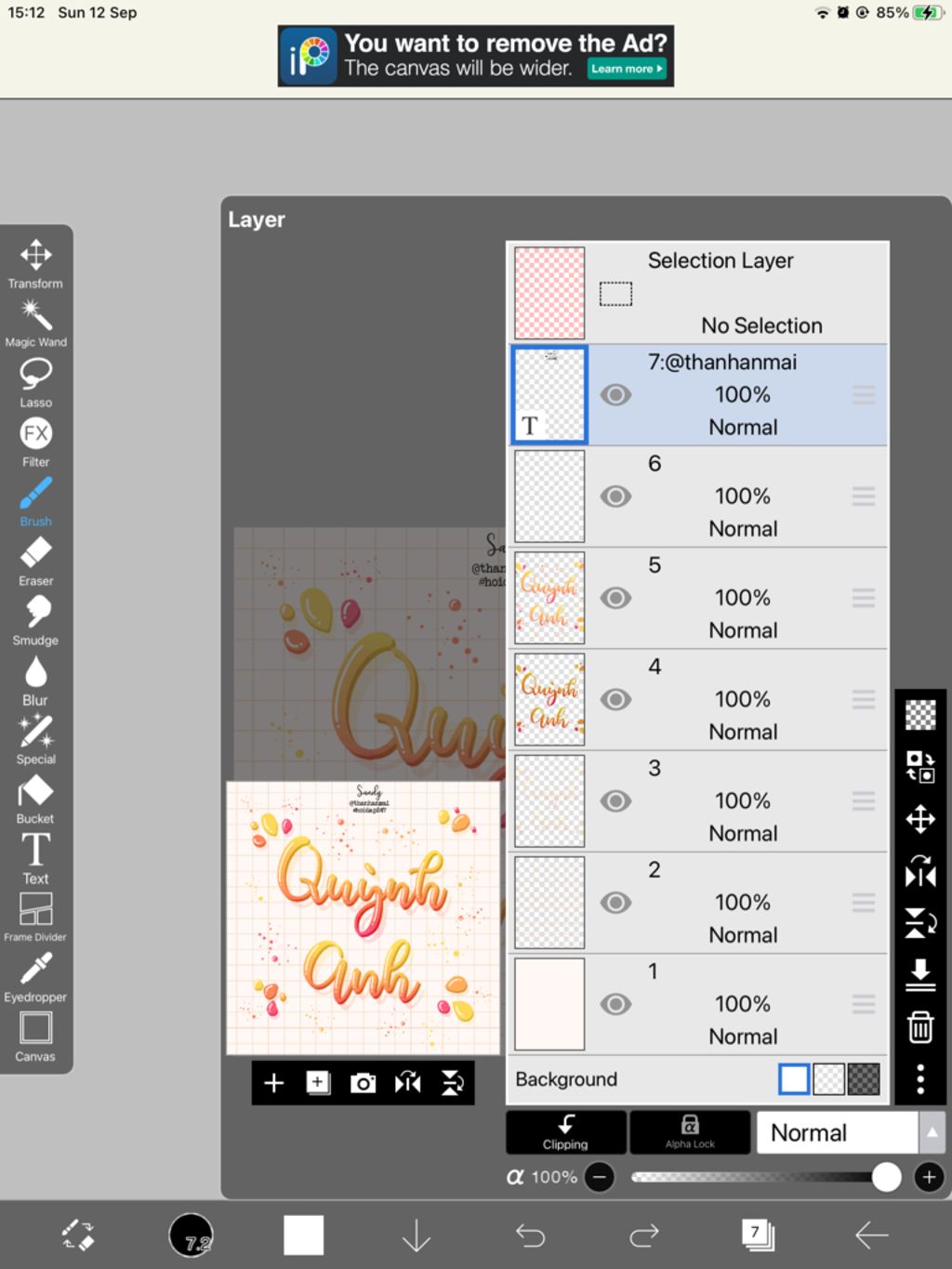Image resolution: width=952 pixels, height=1269 pixels.
Task: Open the white color swatch in bottom bar
Action: 304,1236
